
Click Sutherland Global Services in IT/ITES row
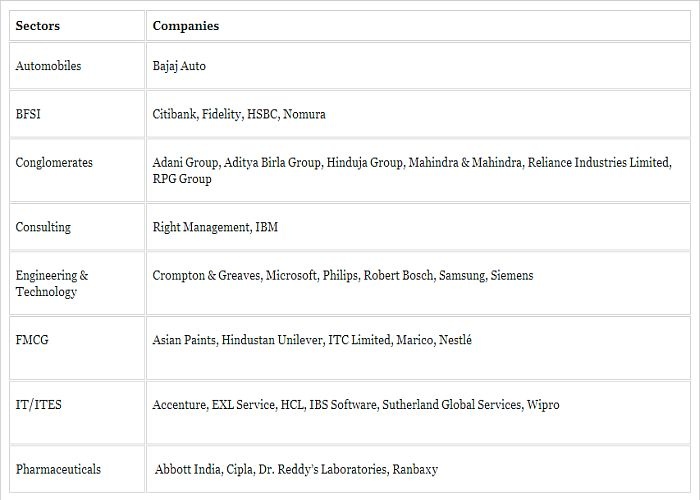(x=452, y=404)
